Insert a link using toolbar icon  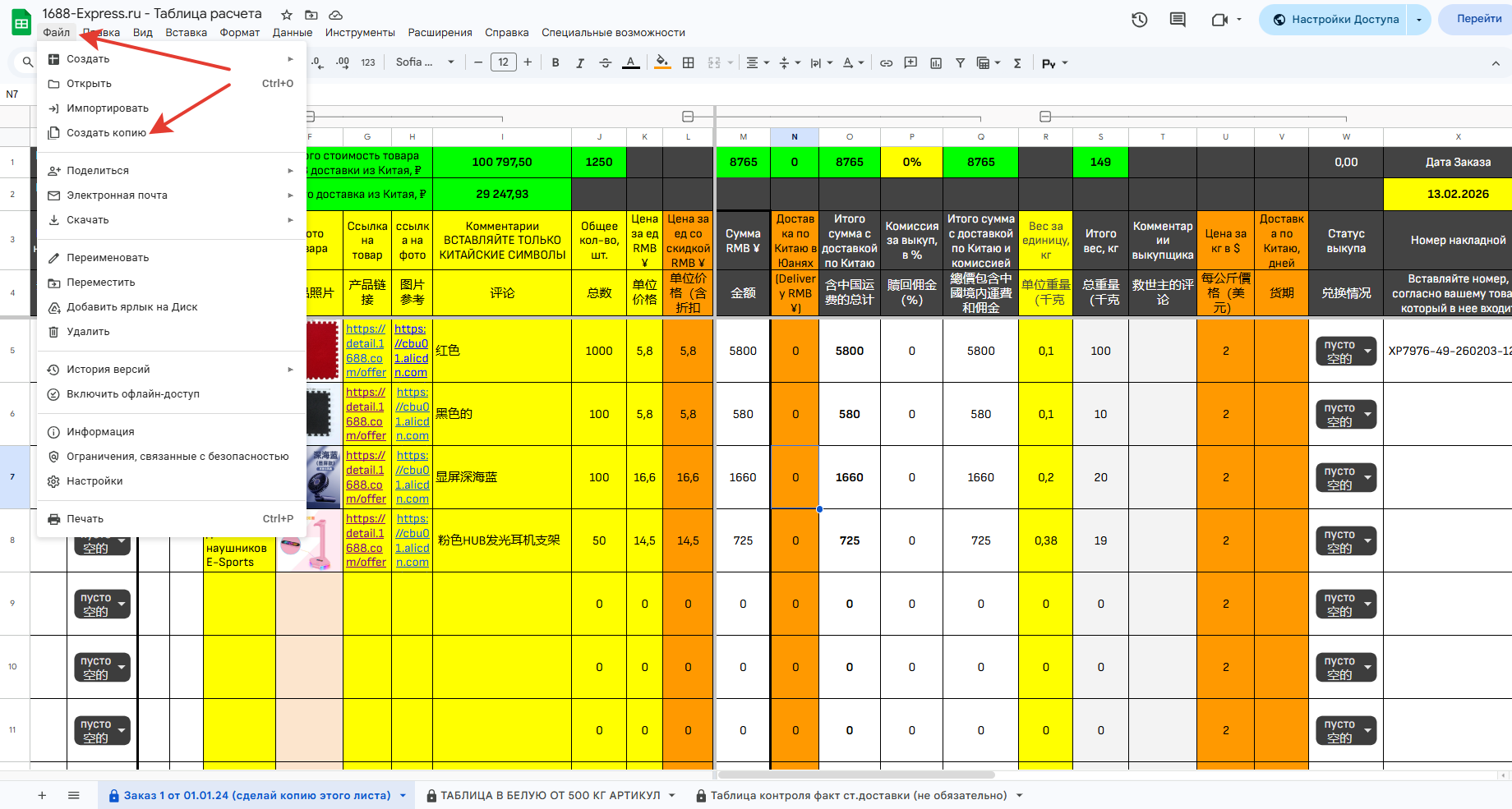coord(886,63)
